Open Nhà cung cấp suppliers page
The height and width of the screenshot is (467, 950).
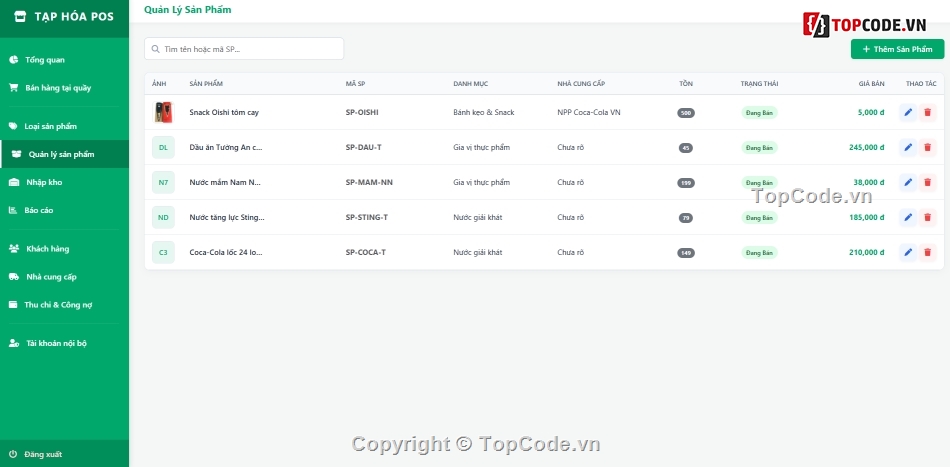tap(51, 277)
